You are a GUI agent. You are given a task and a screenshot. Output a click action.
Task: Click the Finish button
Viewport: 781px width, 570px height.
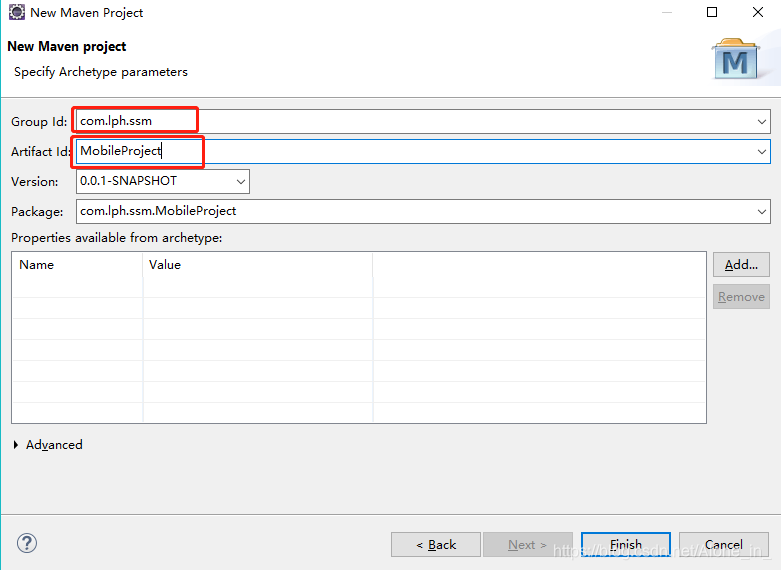pyautogui.click(x=626, y=544)
